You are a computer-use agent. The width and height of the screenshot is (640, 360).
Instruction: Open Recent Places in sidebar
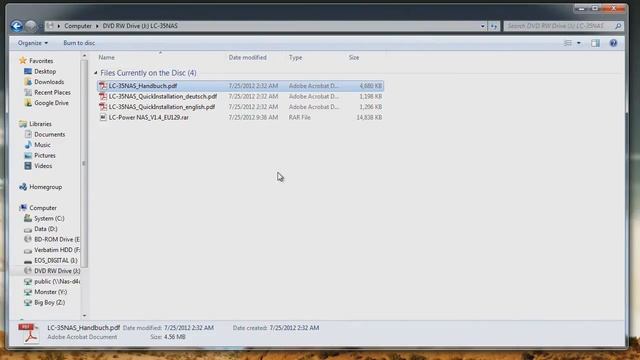click(52, 93)
